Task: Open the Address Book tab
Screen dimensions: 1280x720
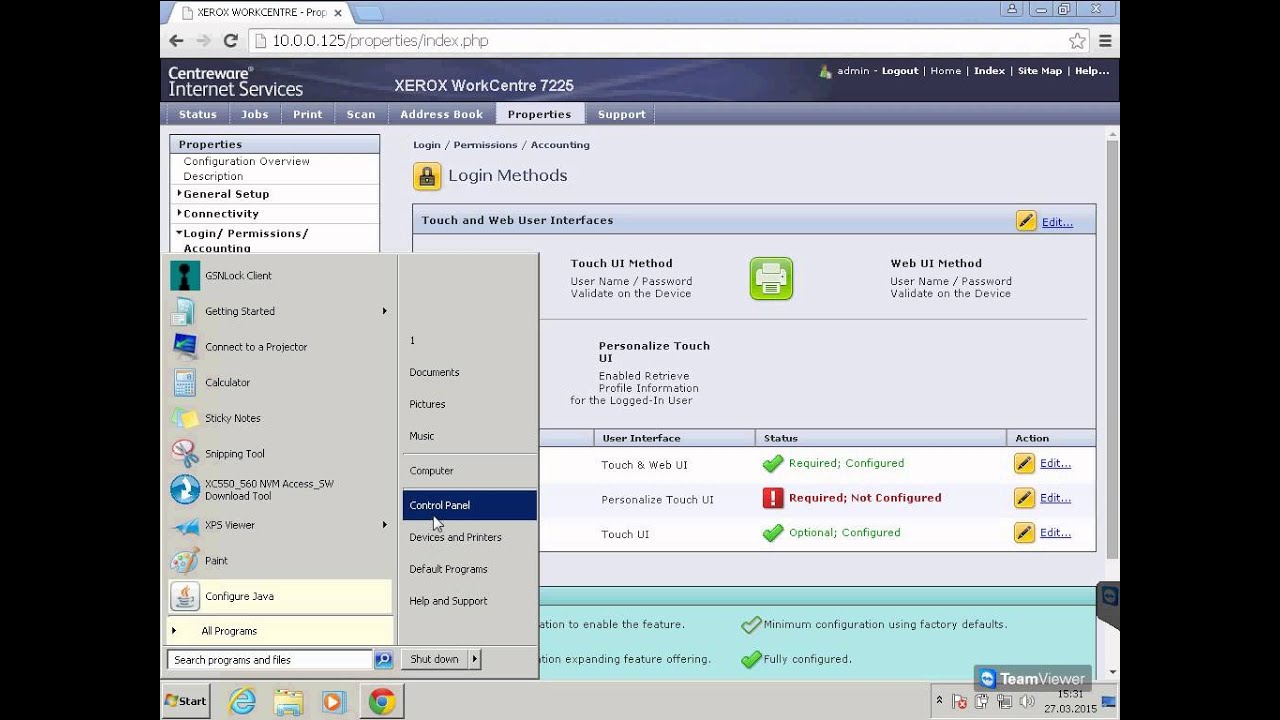Action: pos(441,114)
